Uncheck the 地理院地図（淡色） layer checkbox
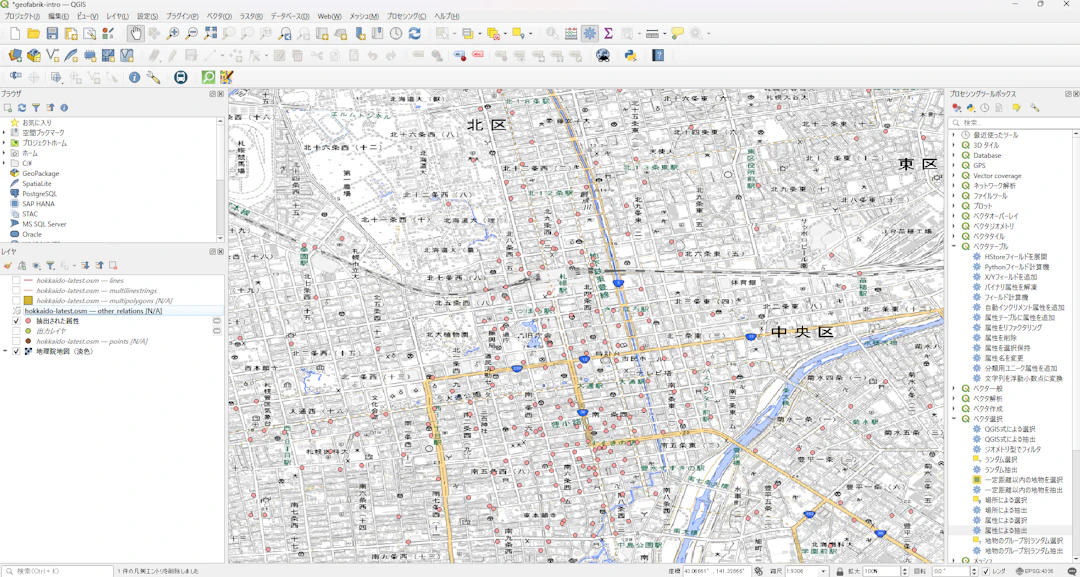This screenshot has width=1080, height=577. [x=17, y=351]
